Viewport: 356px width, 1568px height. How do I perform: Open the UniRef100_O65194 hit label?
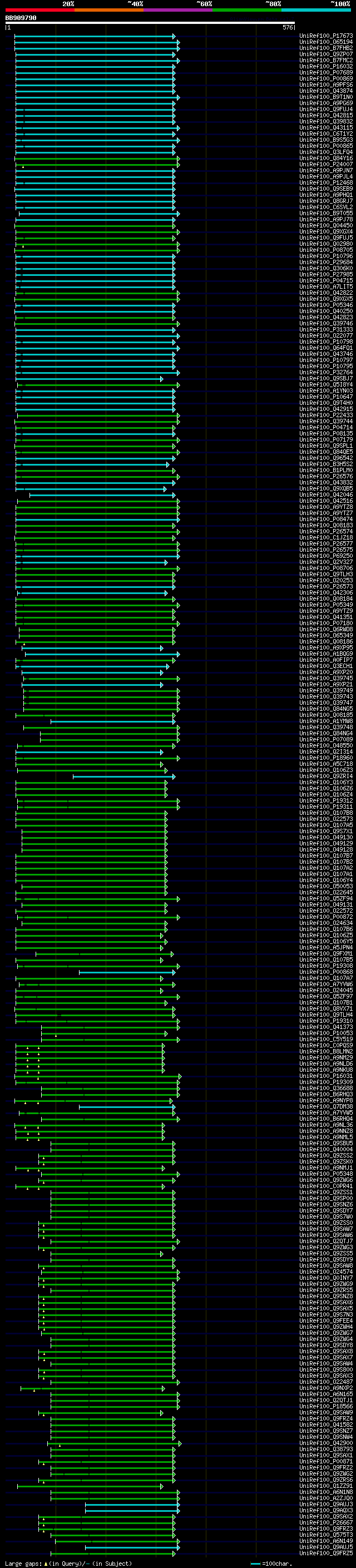(326, 42)
